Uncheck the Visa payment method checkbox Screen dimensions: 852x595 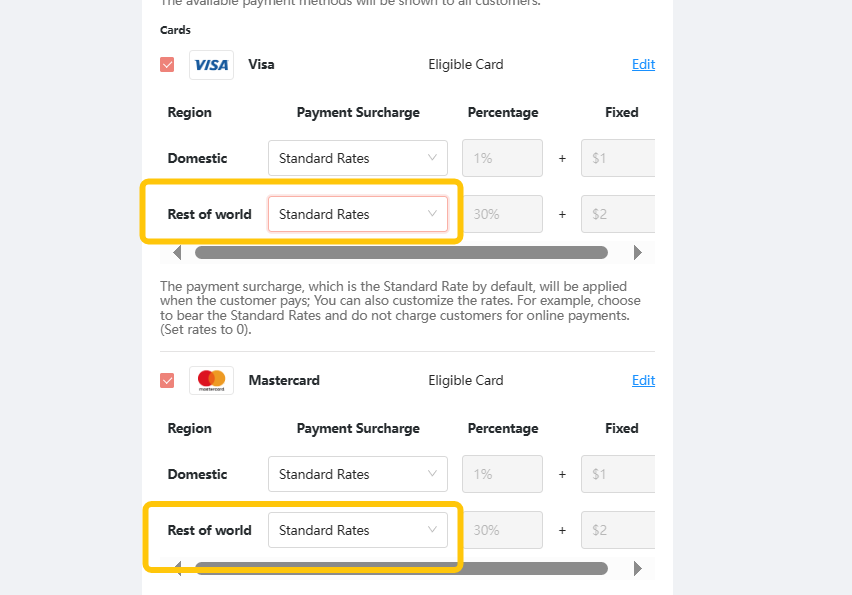click(167, 65)
